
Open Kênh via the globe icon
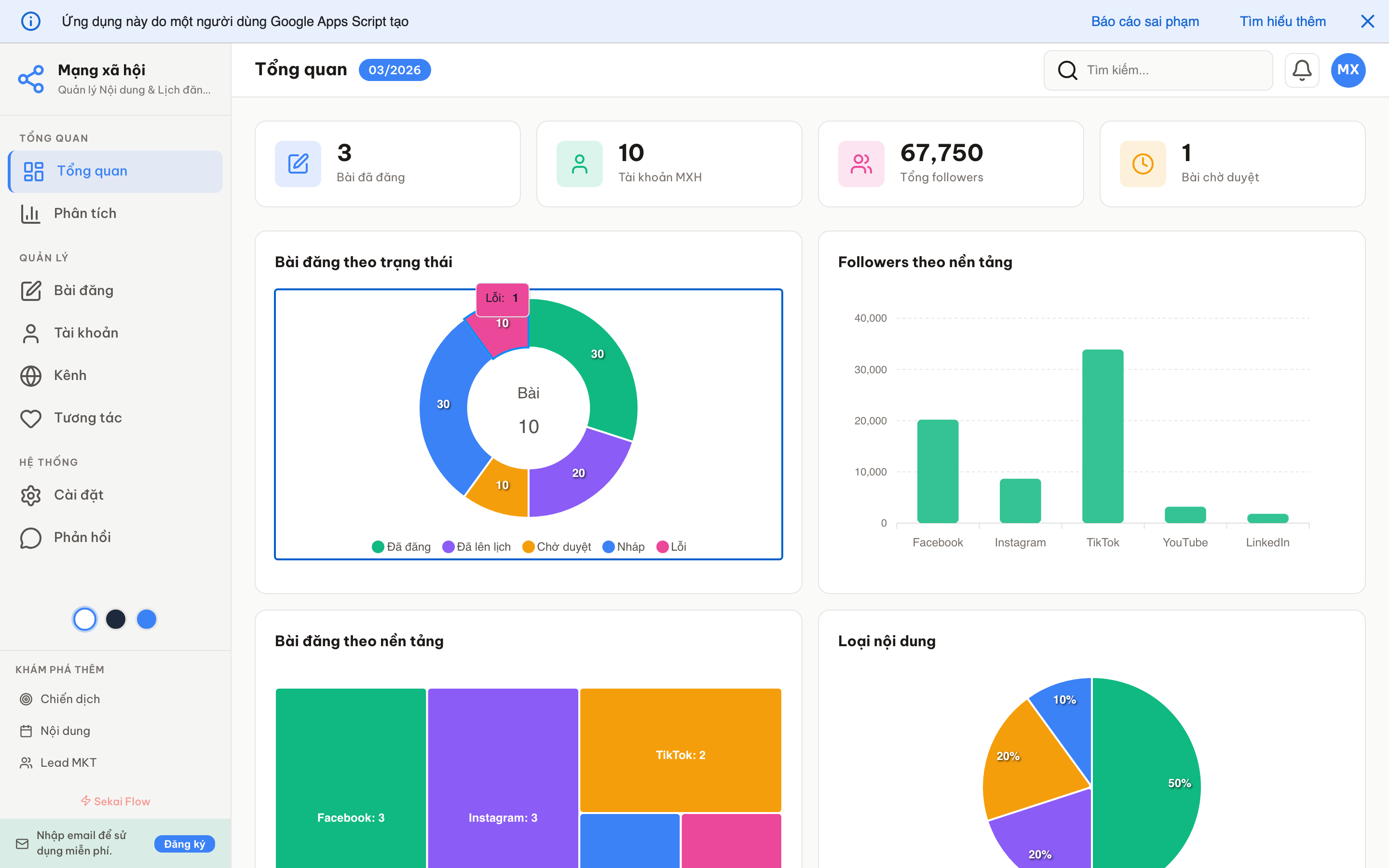[31, 376]
